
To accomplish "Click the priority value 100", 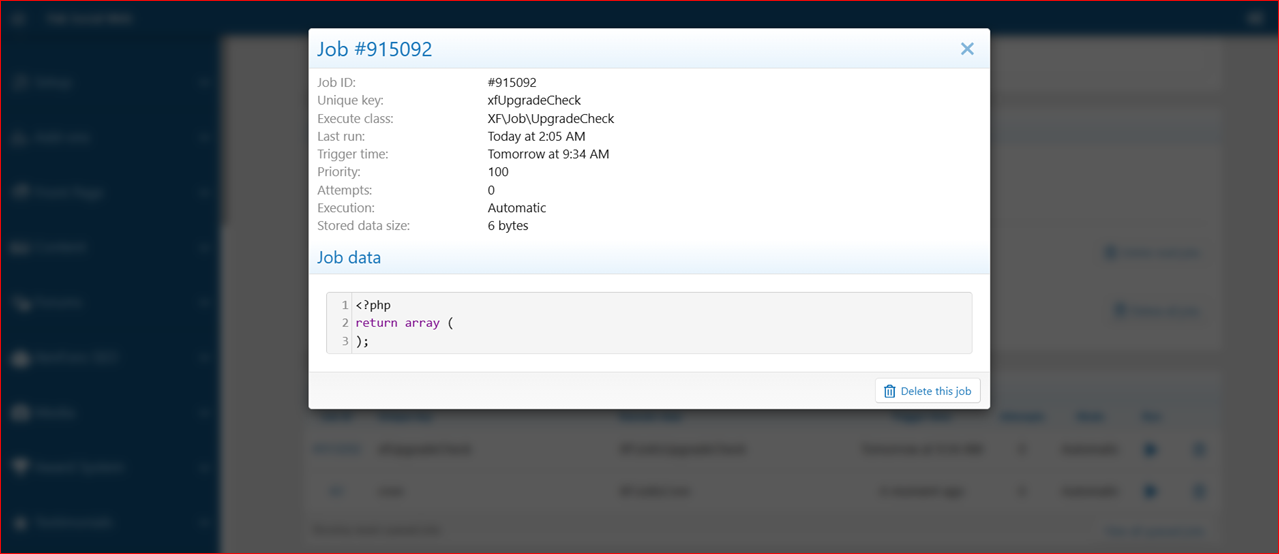I will coord(498,173).
